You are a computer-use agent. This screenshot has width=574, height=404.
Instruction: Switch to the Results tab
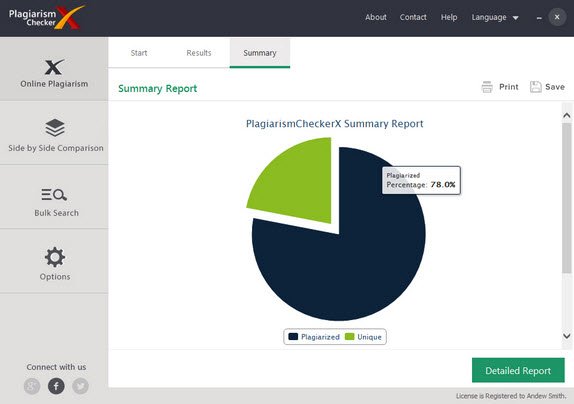199,53
